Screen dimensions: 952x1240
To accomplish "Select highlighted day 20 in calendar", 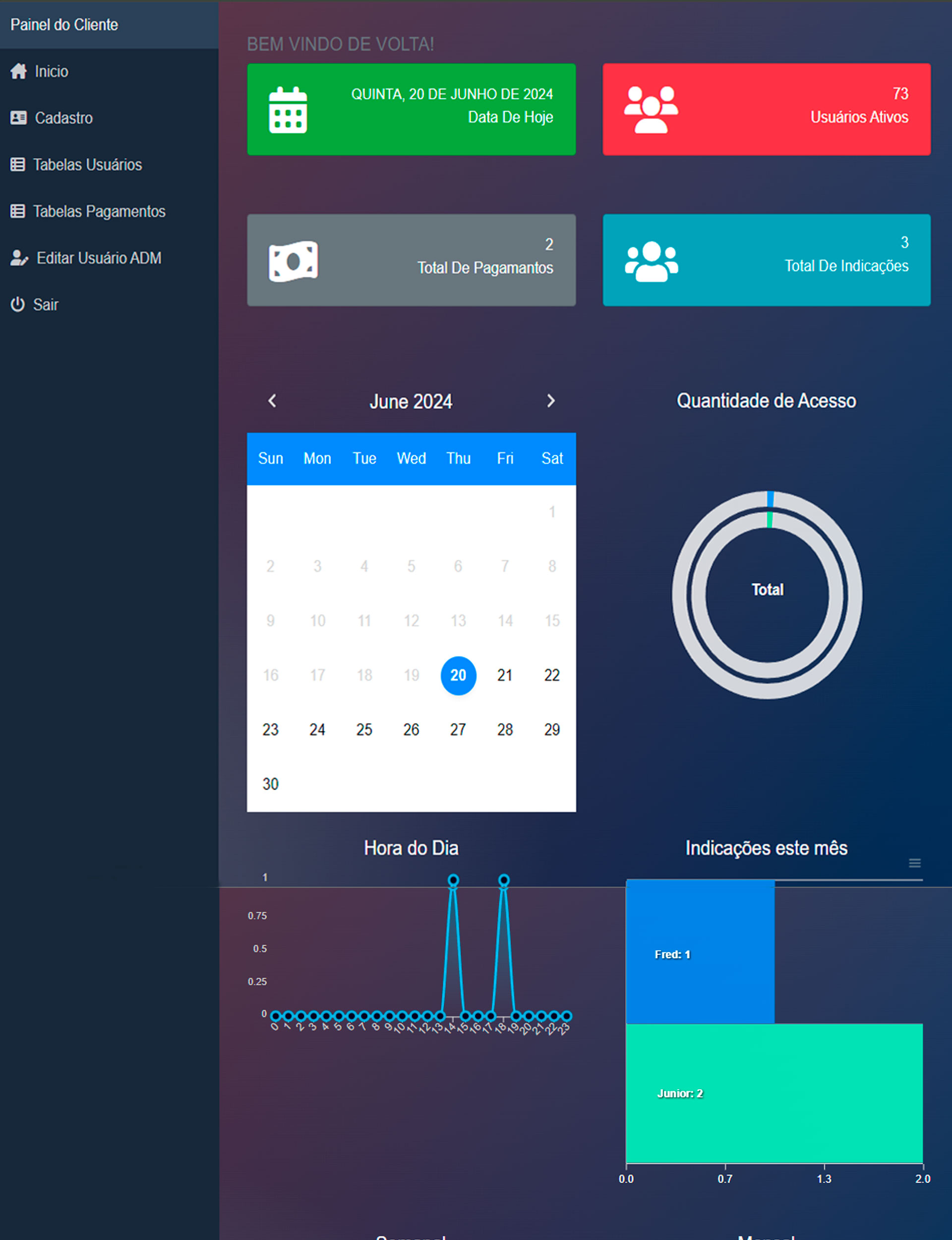I will point(458,675).
